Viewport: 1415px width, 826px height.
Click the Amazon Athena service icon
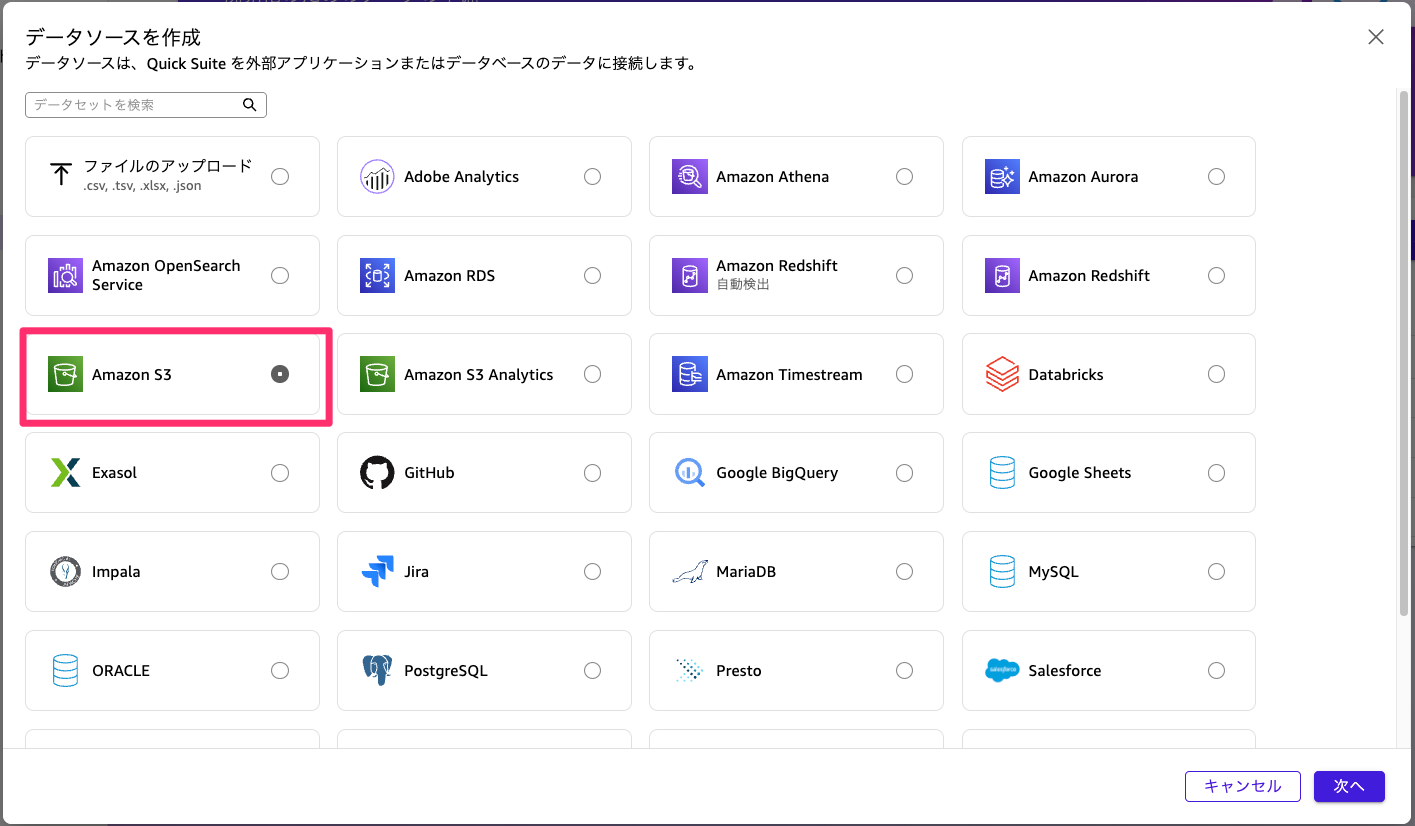689,176
